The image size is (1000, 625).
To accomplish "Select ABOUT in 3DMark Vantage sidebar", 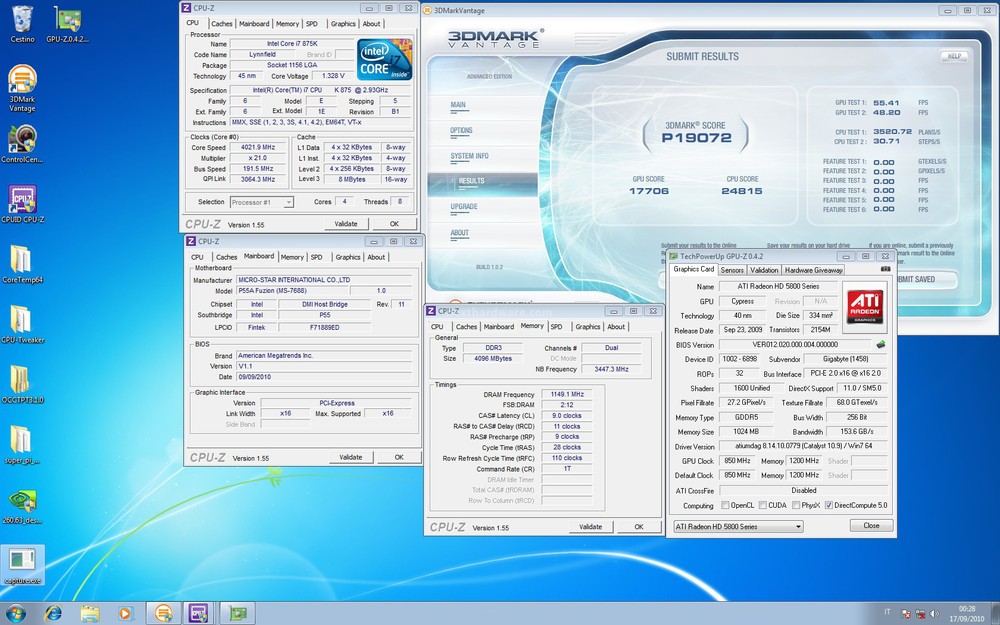I will [459, 233].
